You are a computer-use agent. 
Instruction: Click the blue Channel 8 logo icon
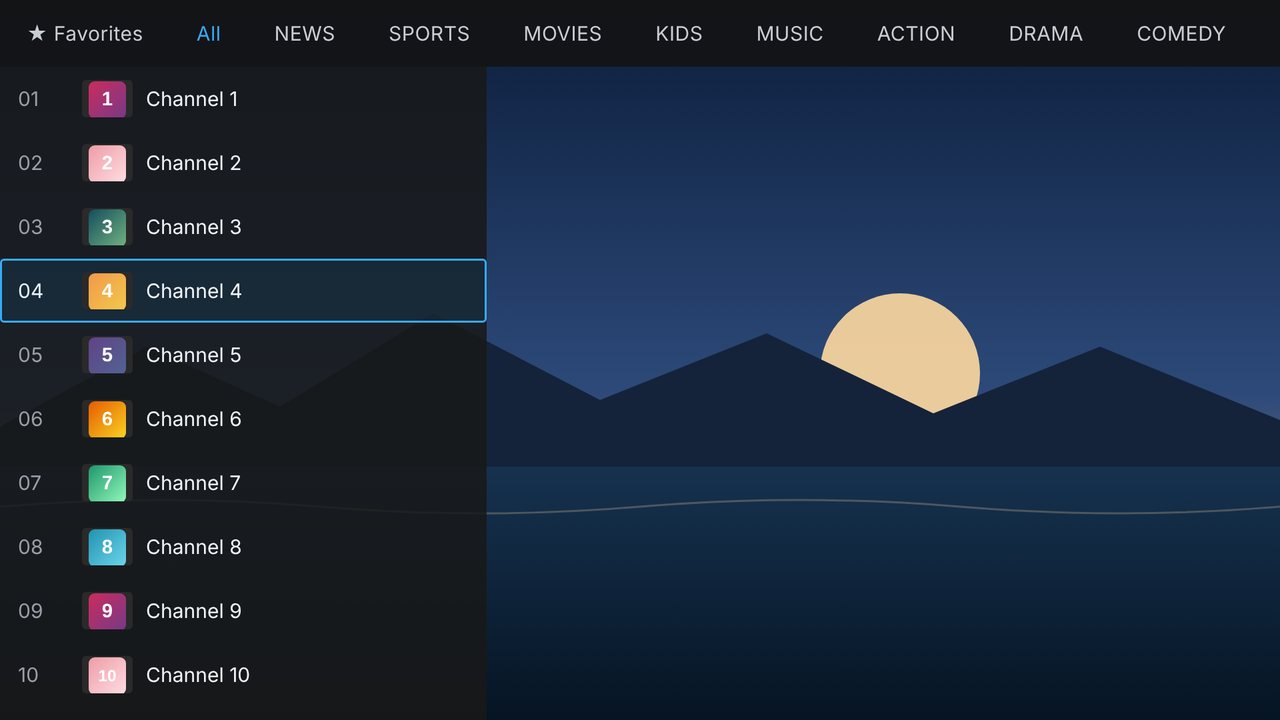[x=107, y=547]
